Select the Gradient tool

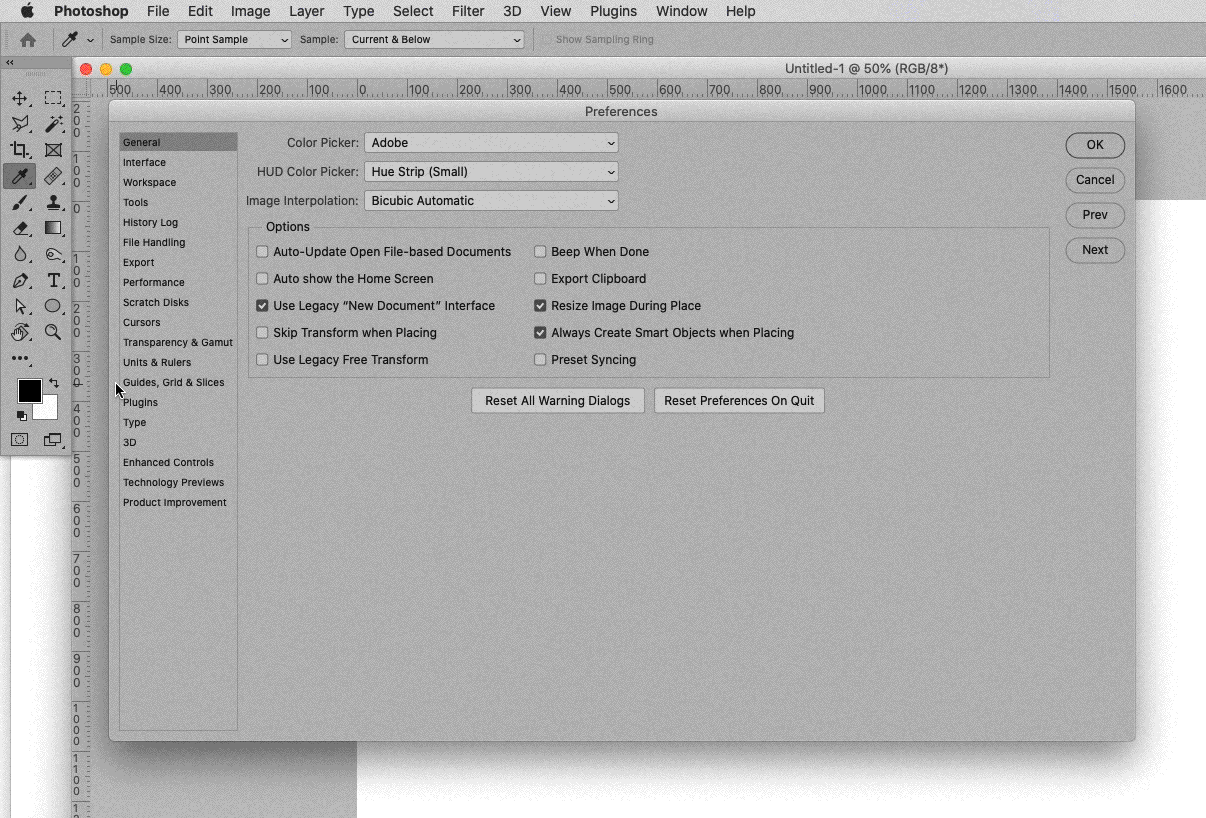coord(53,228)
